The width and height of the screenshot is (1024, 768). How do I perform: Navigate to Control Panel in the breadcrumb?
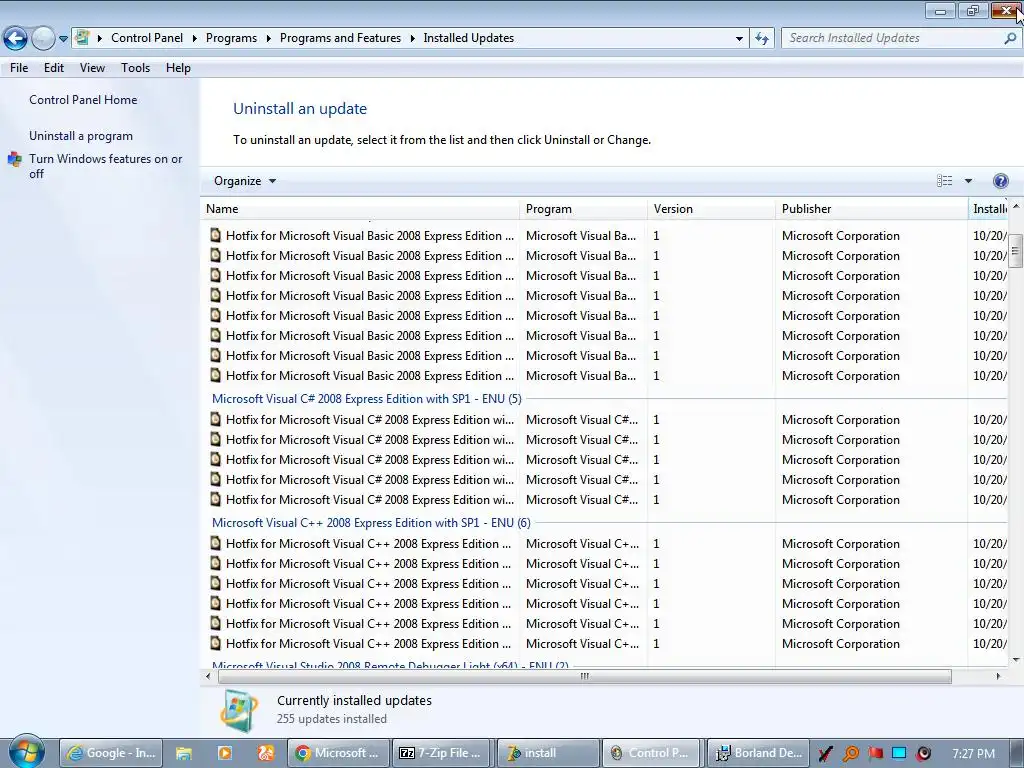tap(147, 38)
